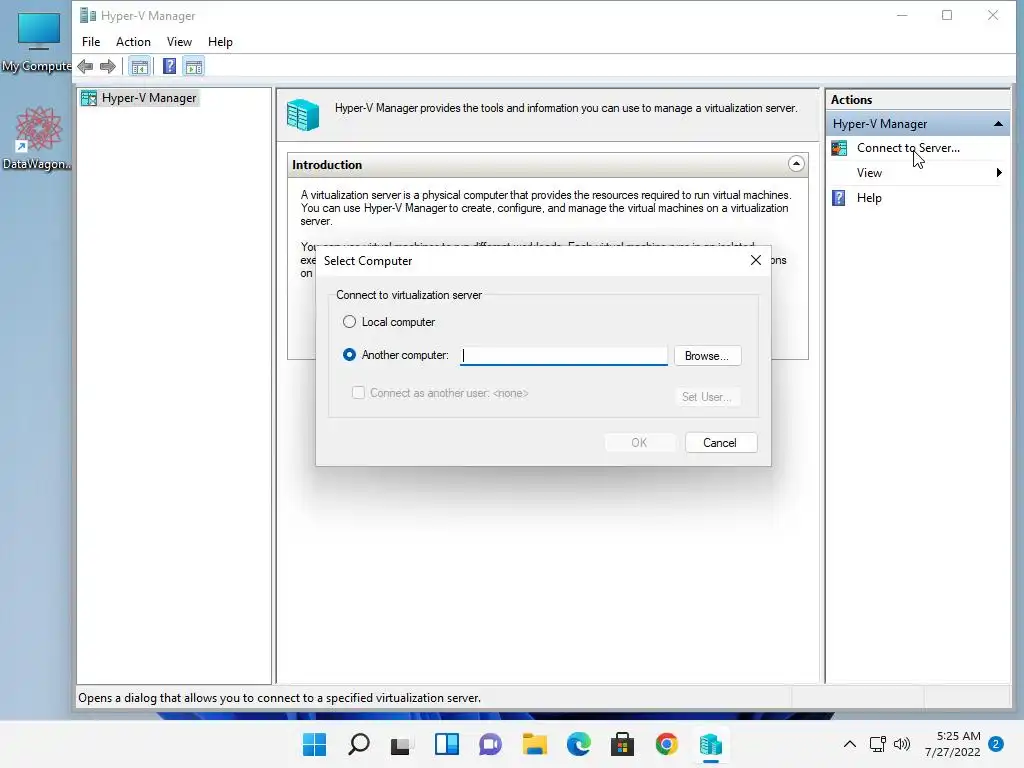Click the Introduction section header text

coord(327,165)
